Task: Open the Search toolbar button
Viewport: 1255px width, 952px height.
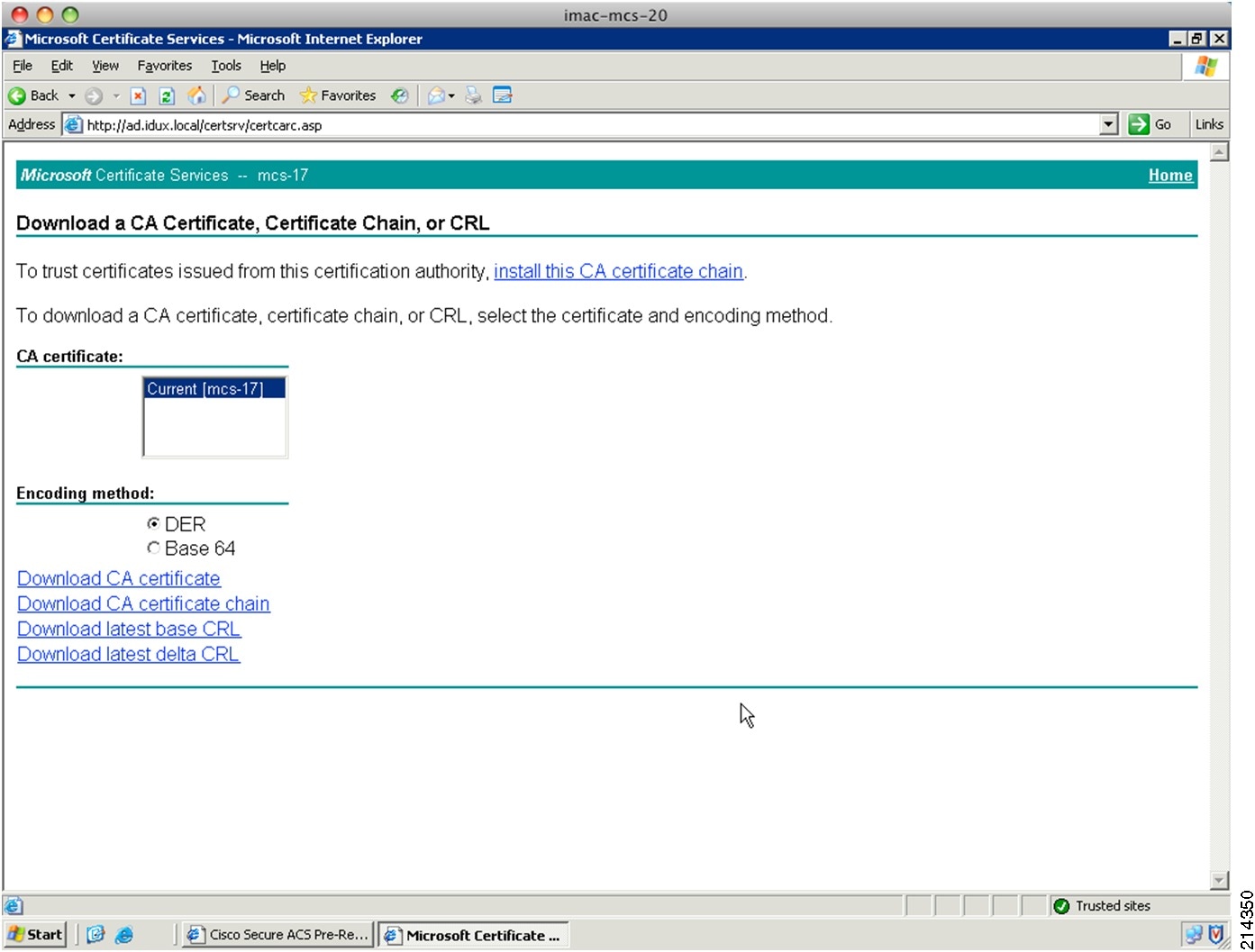Action: point(253,95)
